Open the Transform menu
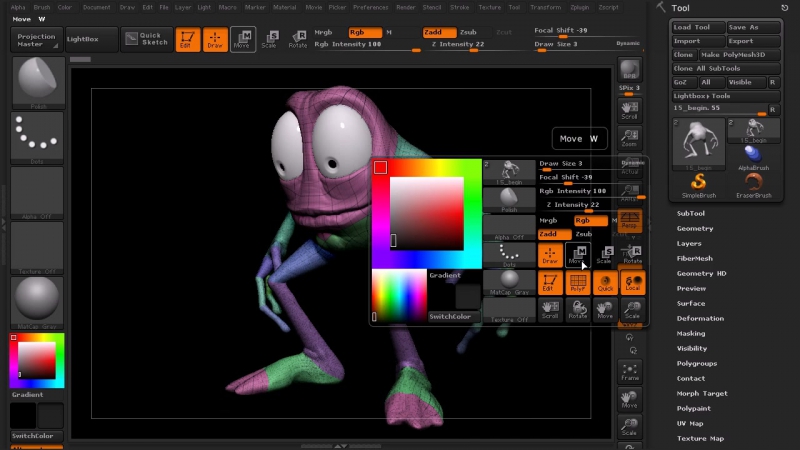 [545, 8]
